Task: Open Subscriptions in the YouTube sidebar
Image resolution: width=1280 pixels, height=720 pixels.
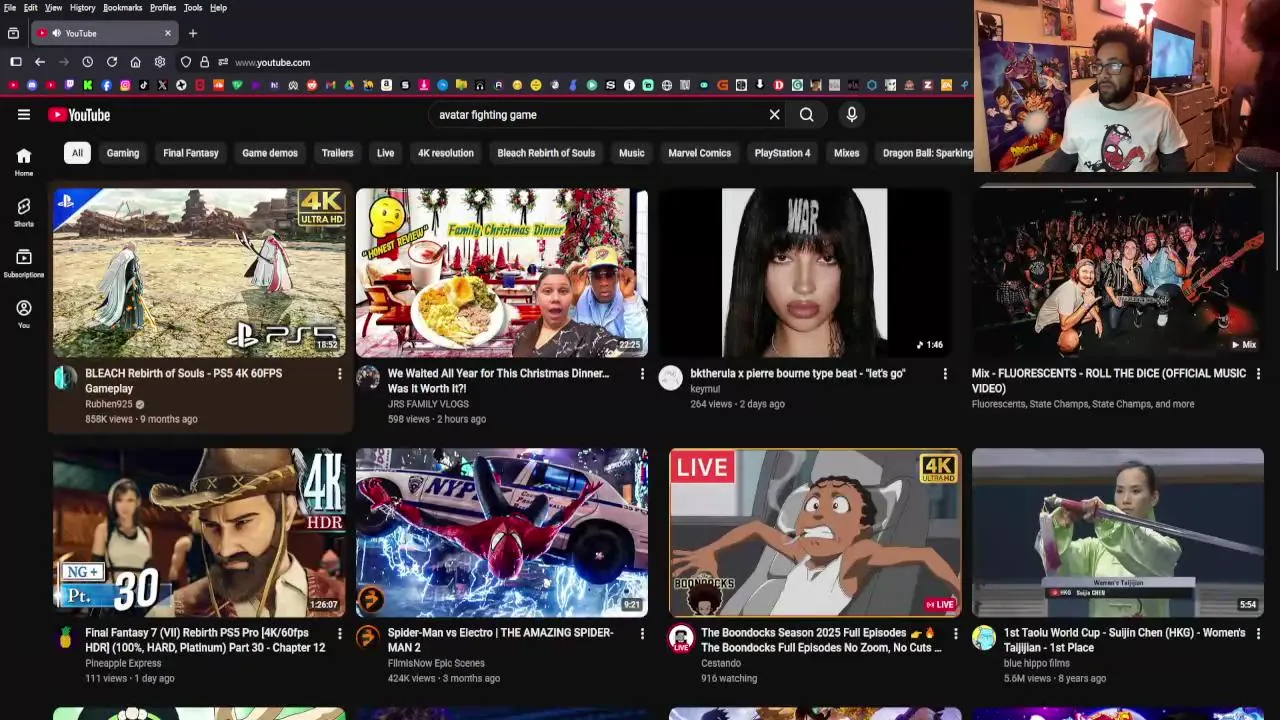Action: [23, 262]
